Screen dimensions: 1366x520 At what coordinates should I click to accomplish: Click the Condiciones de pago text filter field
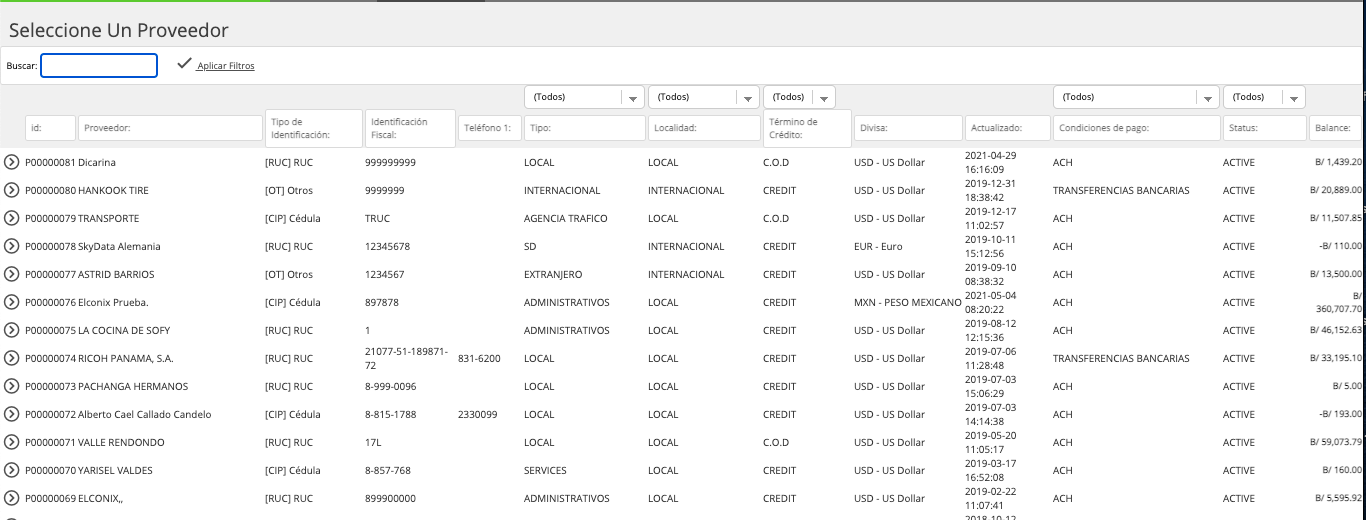pyautogui.click(x=1136, y=128)
